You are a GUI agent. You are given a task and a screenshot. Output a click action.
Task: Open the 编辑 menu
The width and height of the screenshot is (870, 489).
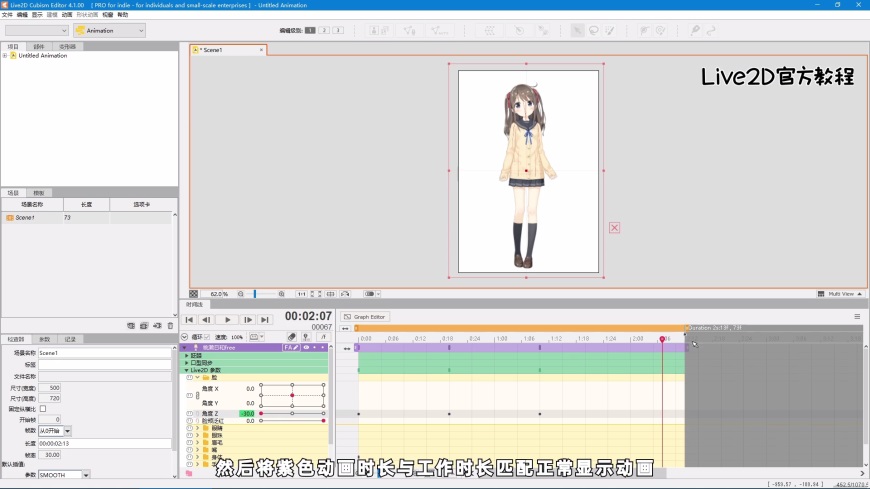click(22, 14)
